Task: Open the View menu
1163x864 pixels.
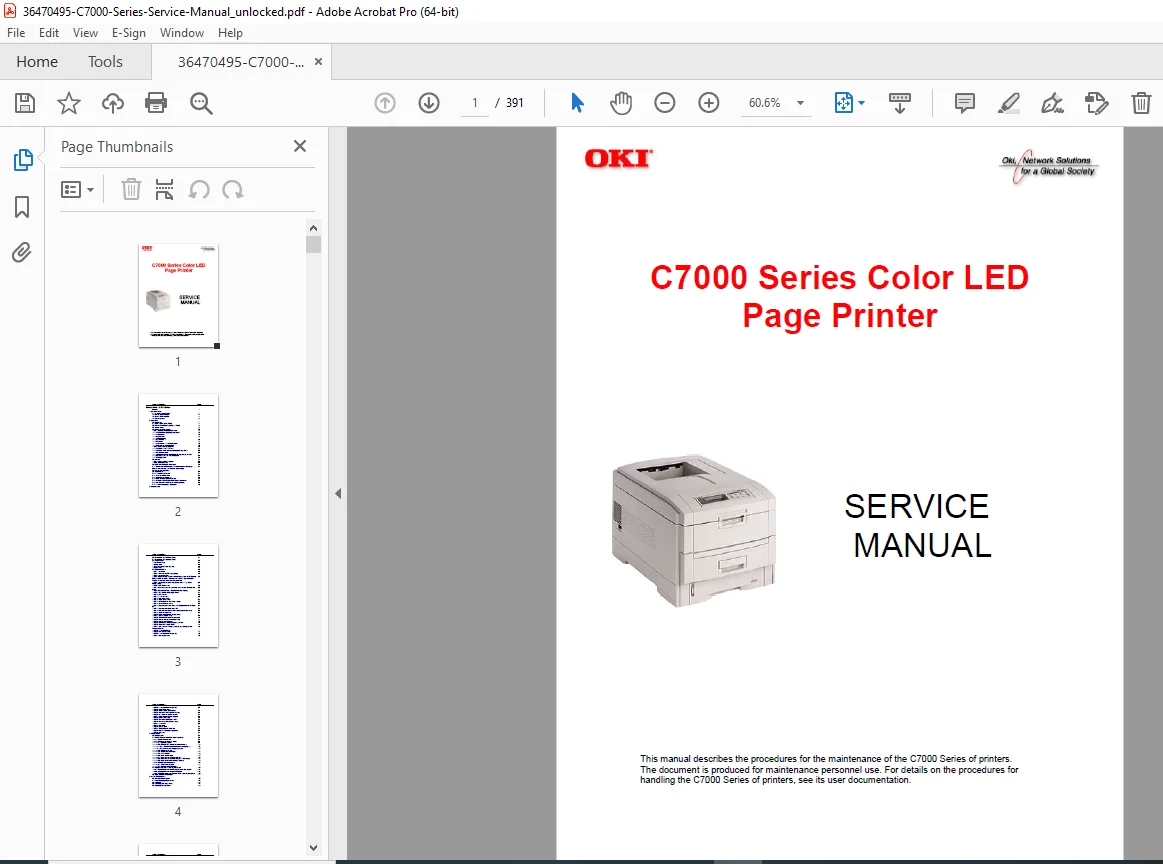Action: click(x=85, y=33)
